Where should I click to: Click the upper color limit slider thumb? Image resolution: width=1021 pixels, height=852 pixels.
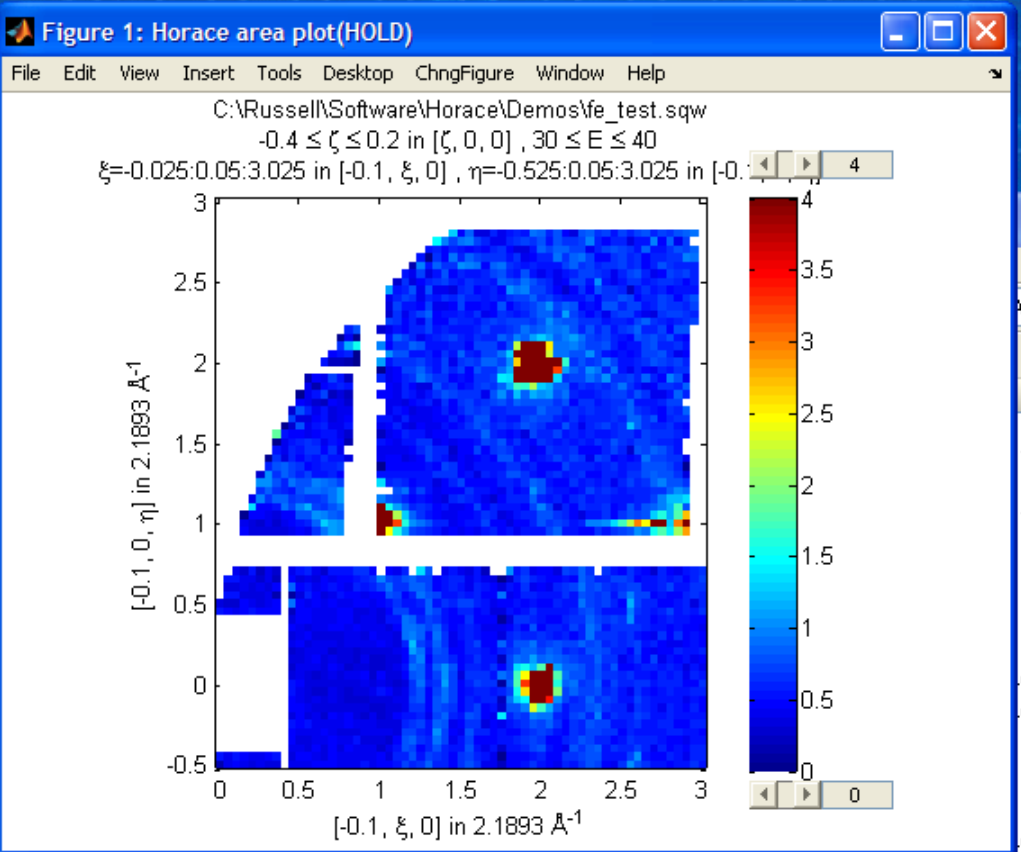[785, 164]
